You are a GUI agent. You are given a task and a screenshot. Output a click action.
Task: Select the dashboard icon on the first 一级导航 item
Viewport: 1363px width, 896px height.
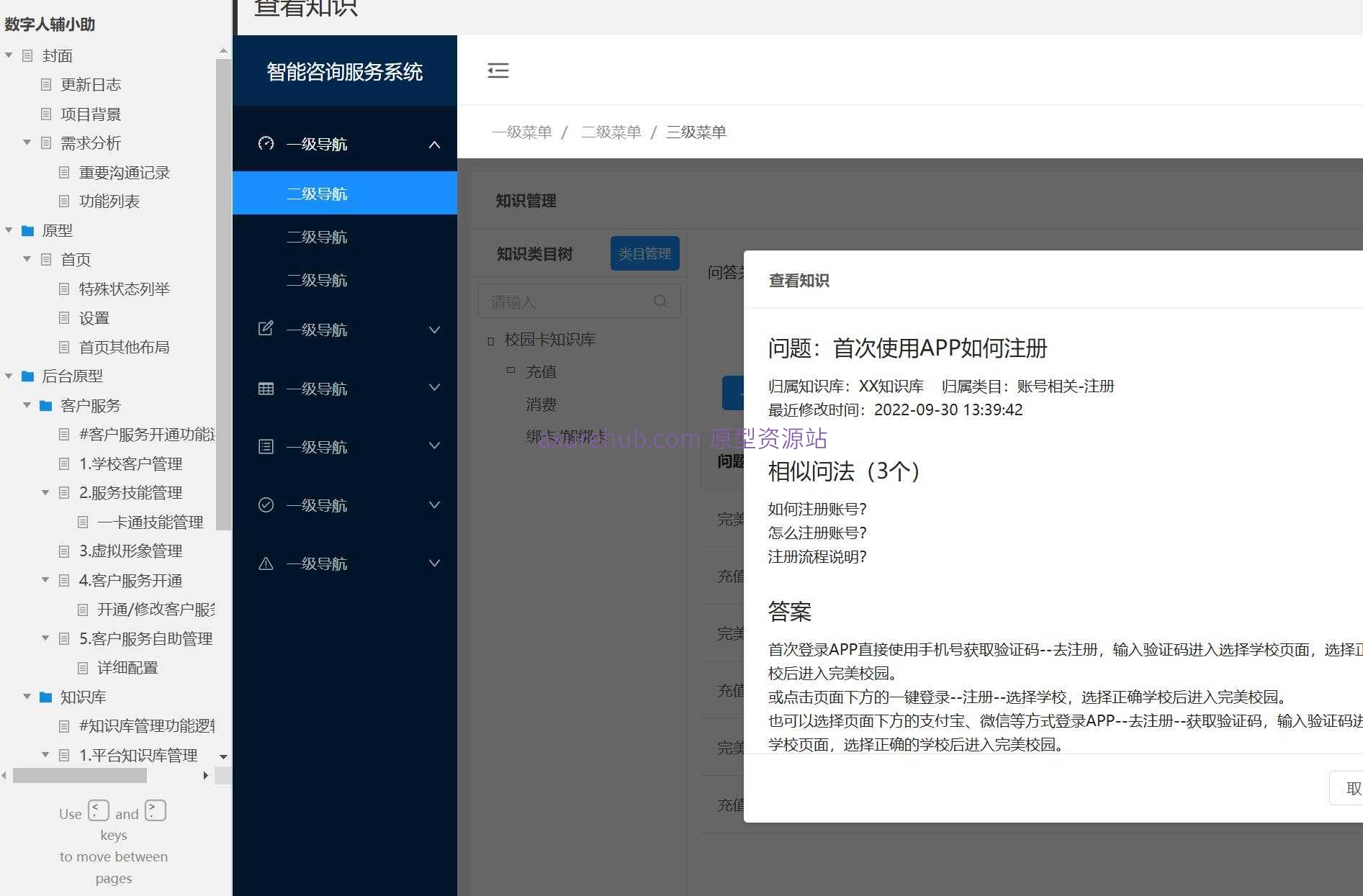click(x=266, y=144)
